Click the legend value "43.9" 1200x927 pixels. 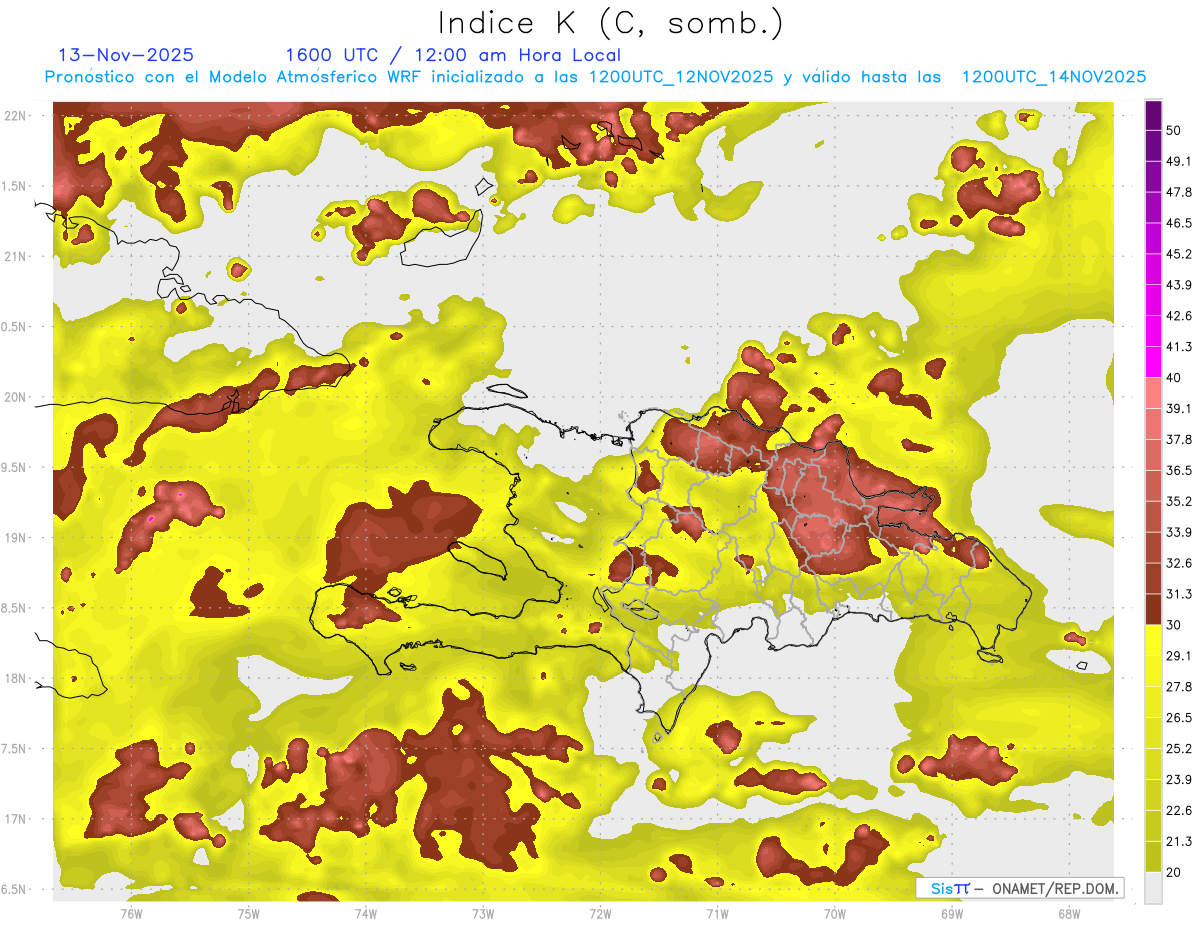(x=1178, y=285)
